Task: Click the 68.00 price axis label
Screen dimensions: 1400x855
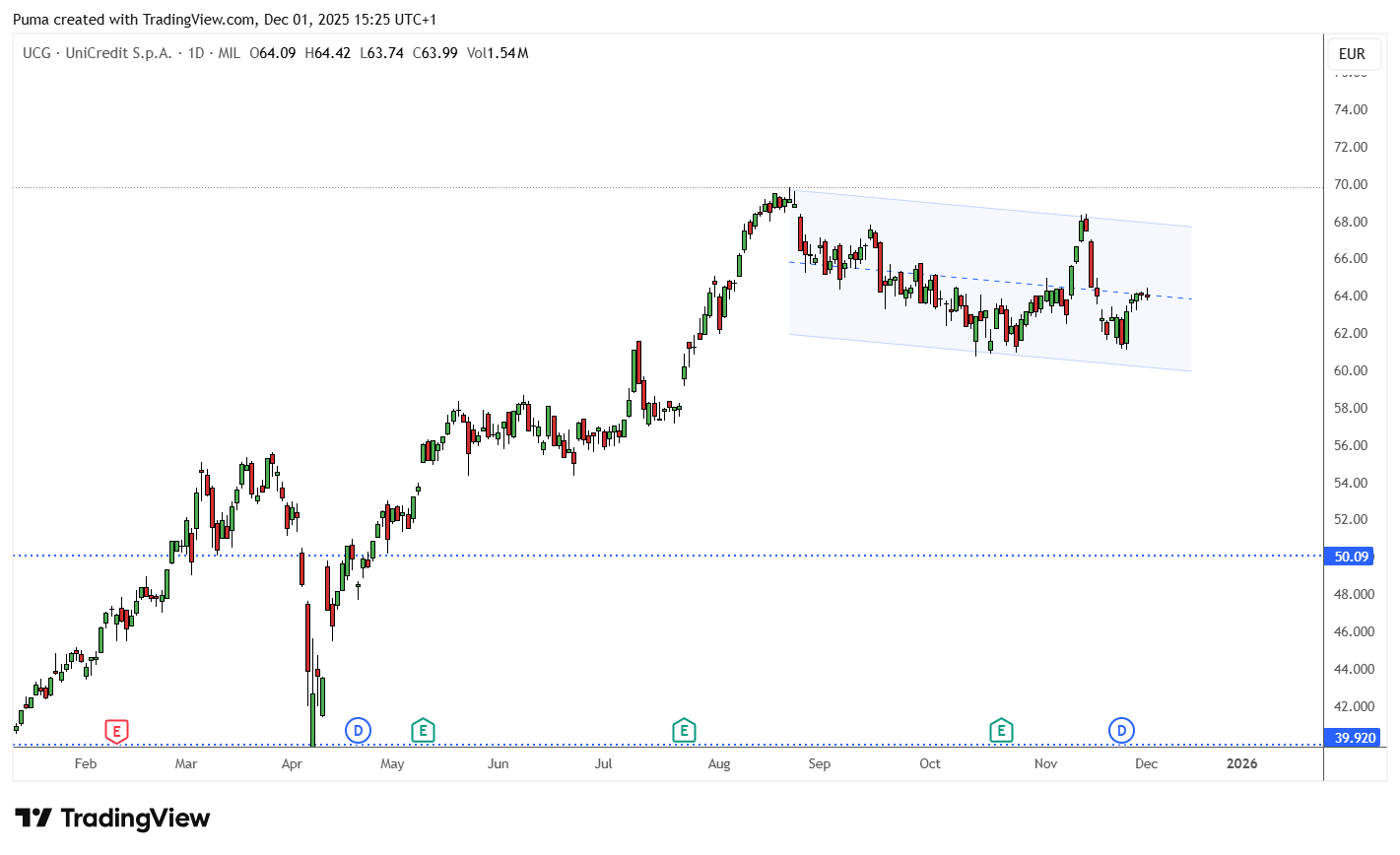Action: point(1351,222)
